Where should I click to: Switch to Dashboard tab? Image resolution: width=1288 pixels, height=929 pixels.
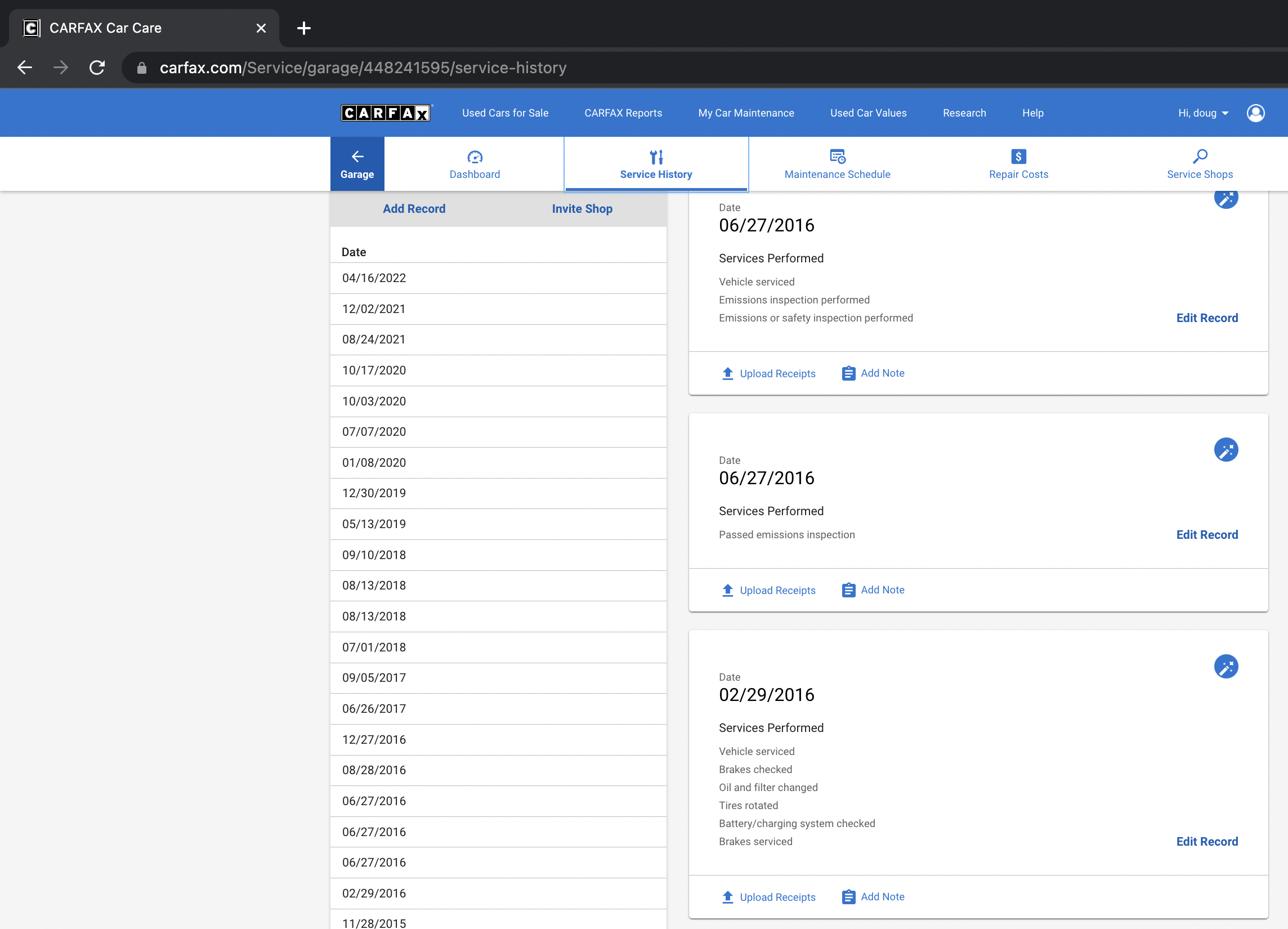click(475, 163)
